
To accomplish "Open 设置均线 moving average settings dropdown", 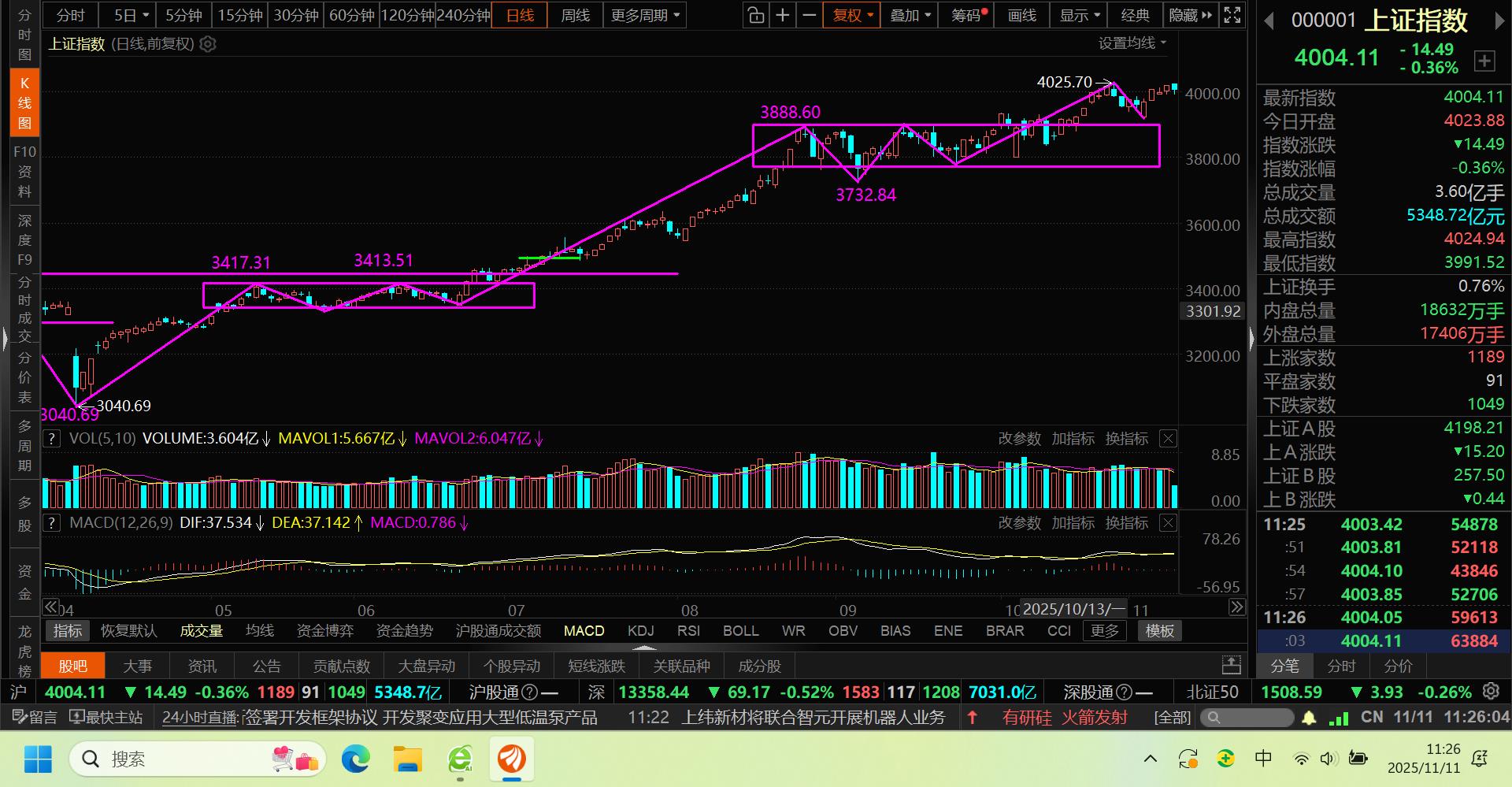I will point(1132,43).
